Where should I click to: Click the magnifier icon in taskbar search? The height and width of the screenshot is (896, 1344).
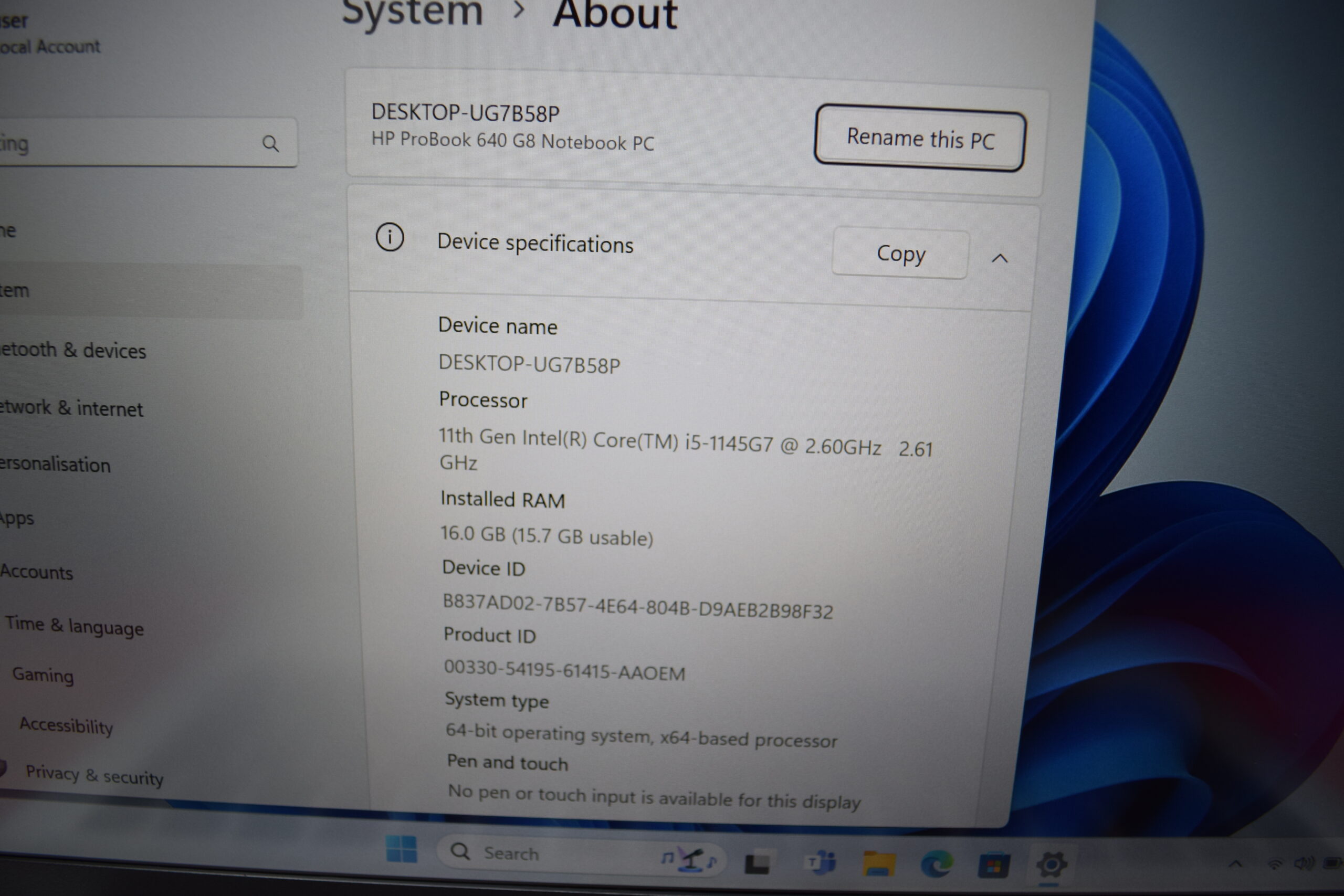(460, 851)
